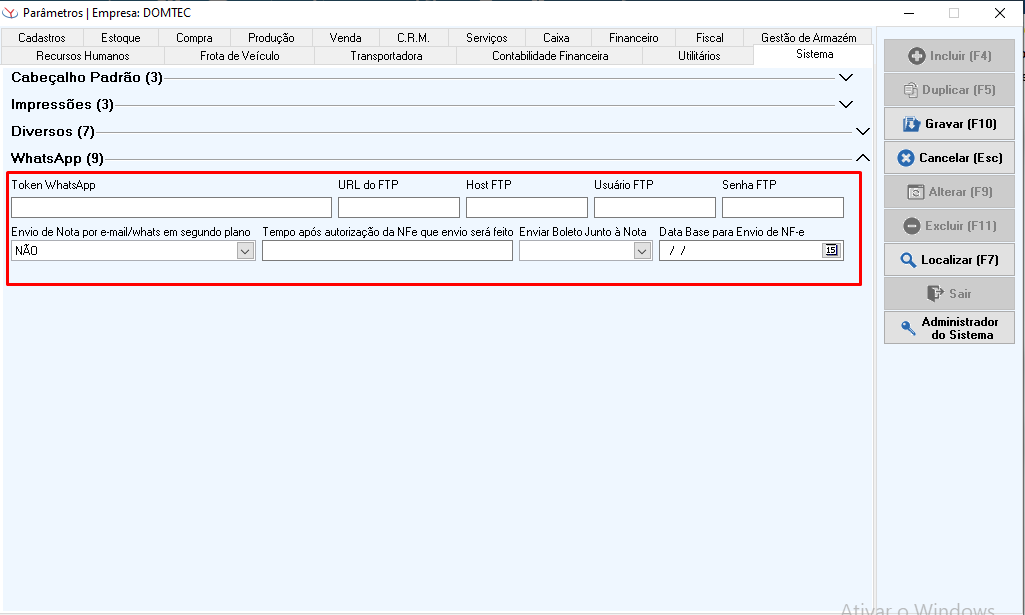Screen dimensions: 1025x615
Task: Open the calendar picker for Data Base
Action: click(831, 251)
